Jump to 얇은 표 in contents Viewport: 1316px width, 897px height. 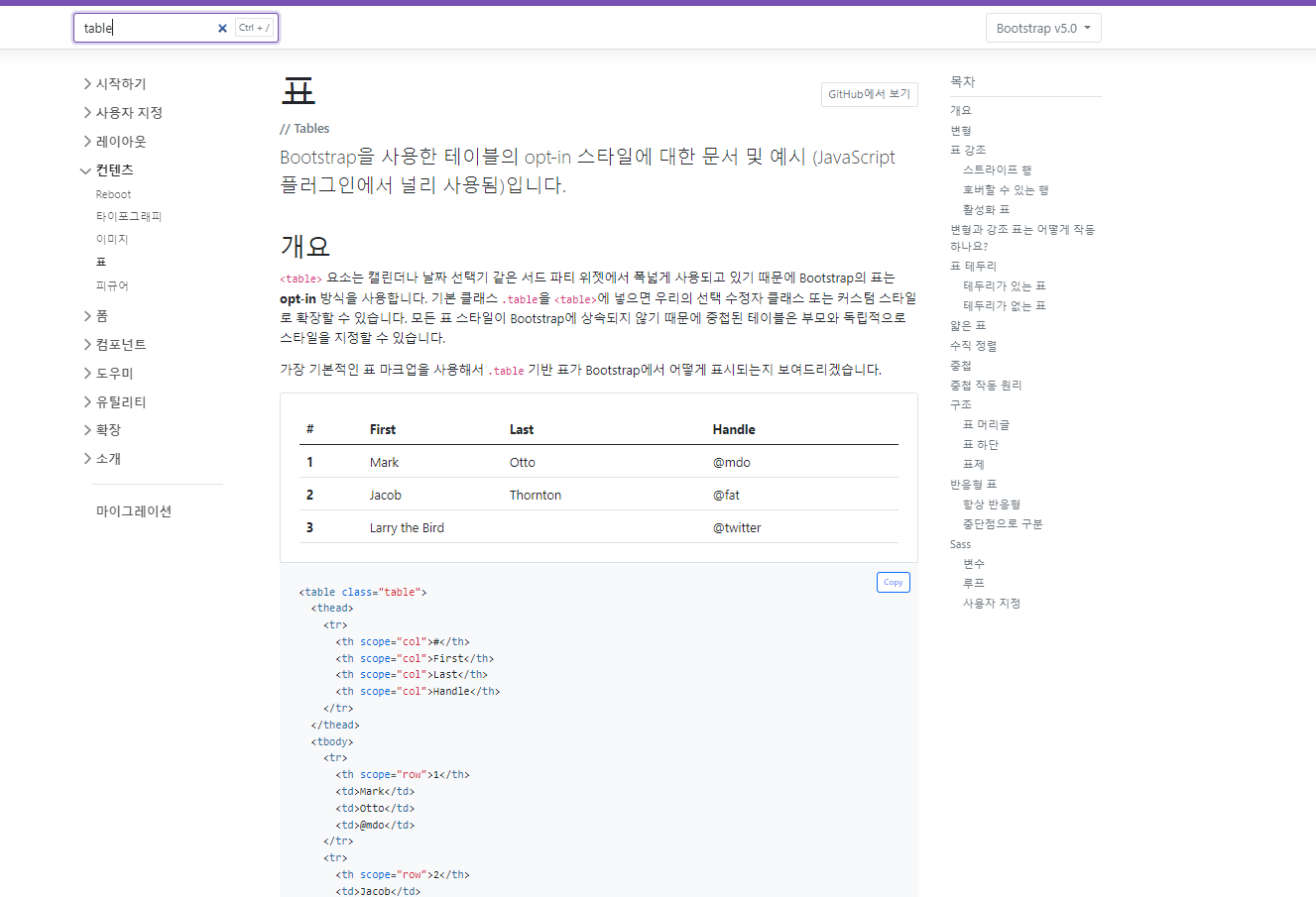click(968, 326)
